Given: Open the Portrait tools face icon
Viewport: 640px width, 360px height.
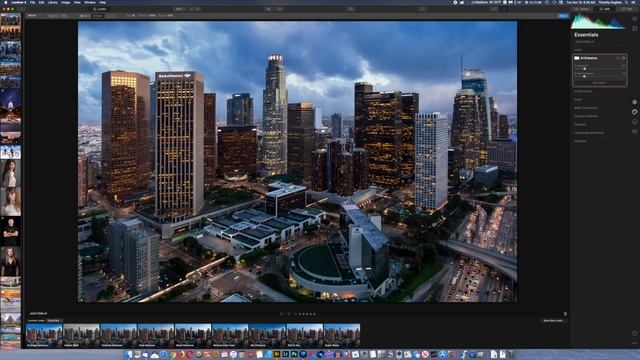Looking at the screenshot, I should (x=635, y=122).
